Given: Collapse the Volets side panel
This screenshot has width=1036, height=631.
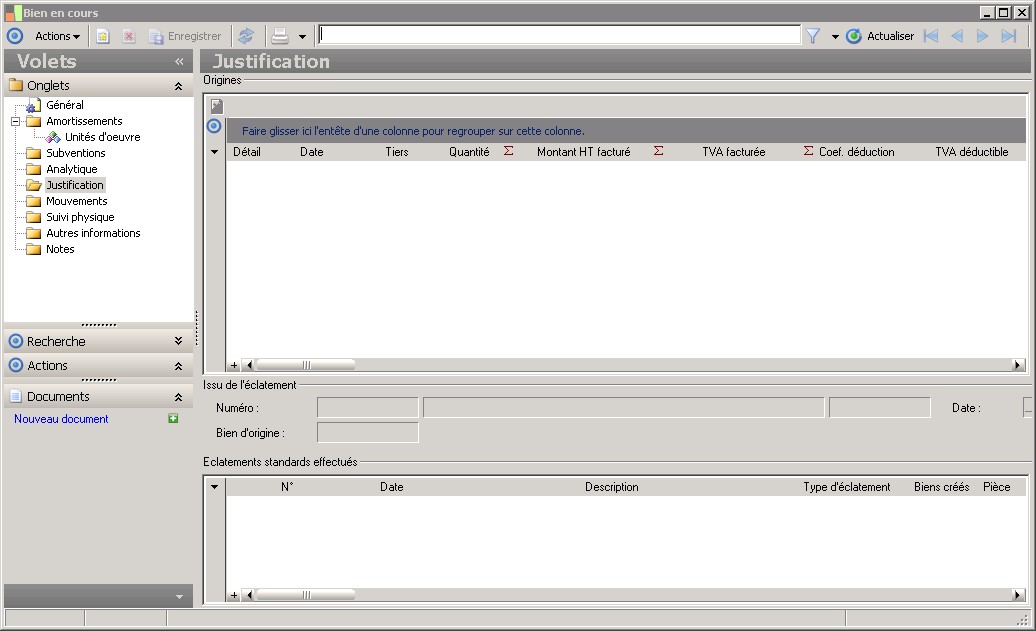Looking at the screenshot, I should tap(179, 61).
